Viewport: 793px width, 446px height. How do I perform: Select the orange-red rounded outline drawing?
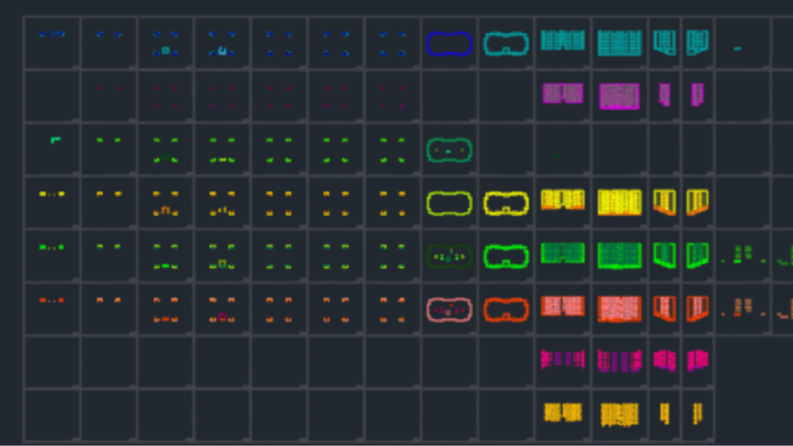506,309
